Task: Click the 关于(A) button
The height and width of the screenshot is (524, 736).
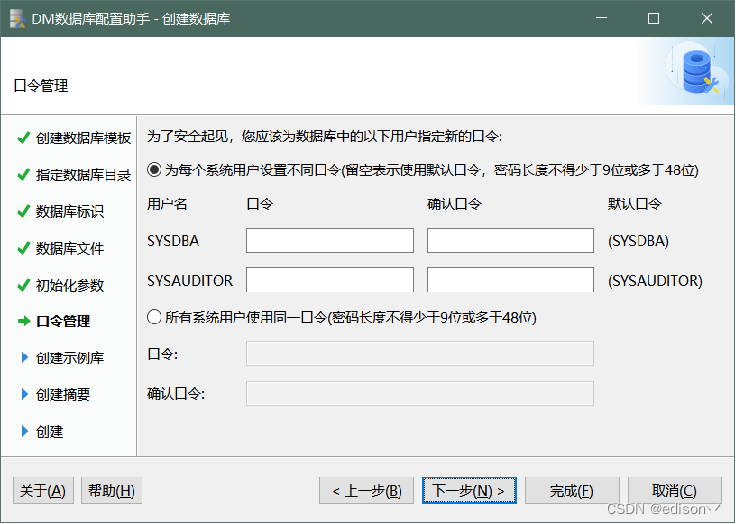Action: (x=43, y=491)
